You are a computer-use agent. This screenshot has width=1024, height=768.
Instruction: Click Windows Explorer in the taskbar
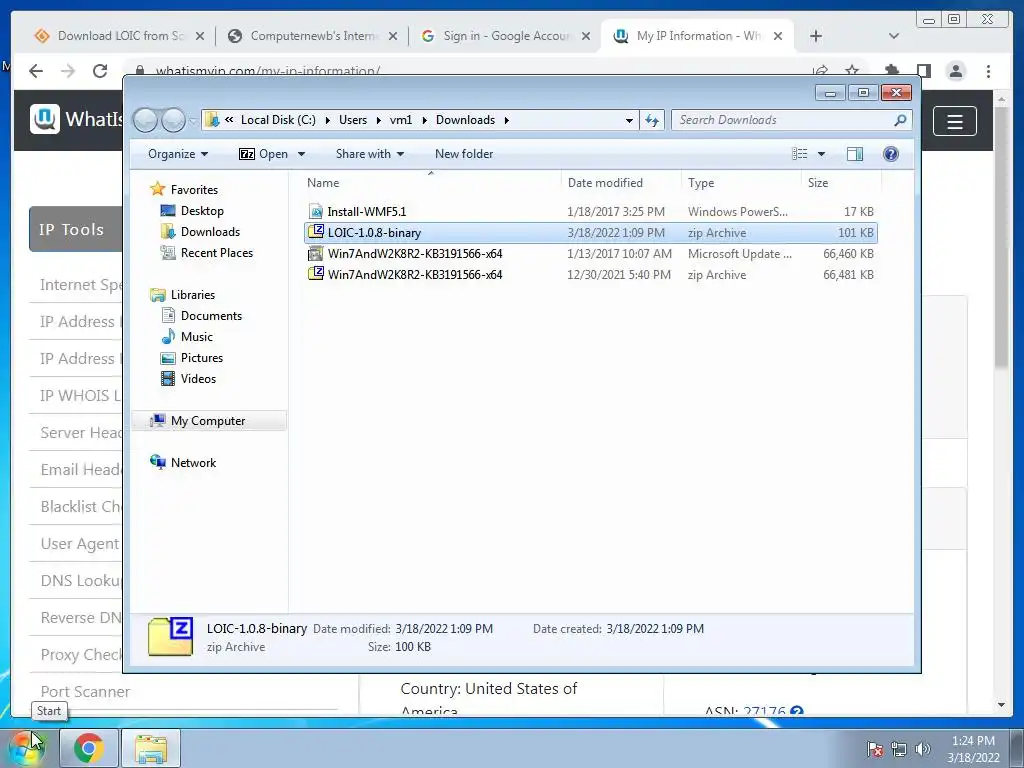click(151, 748)
